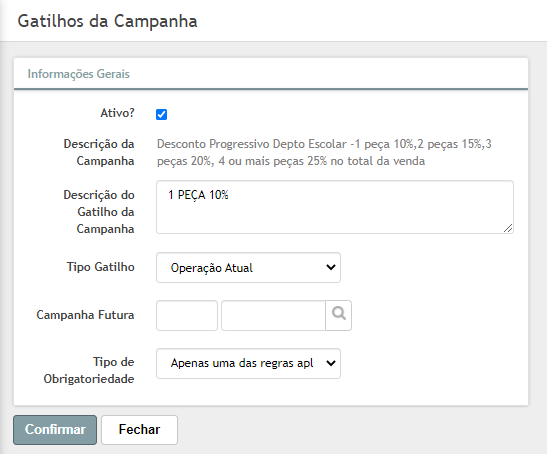Open the Tipo Gatilho dropdown showing Operação Atual
The height and width of the screenshot is (454, 547).
(248, 268)
